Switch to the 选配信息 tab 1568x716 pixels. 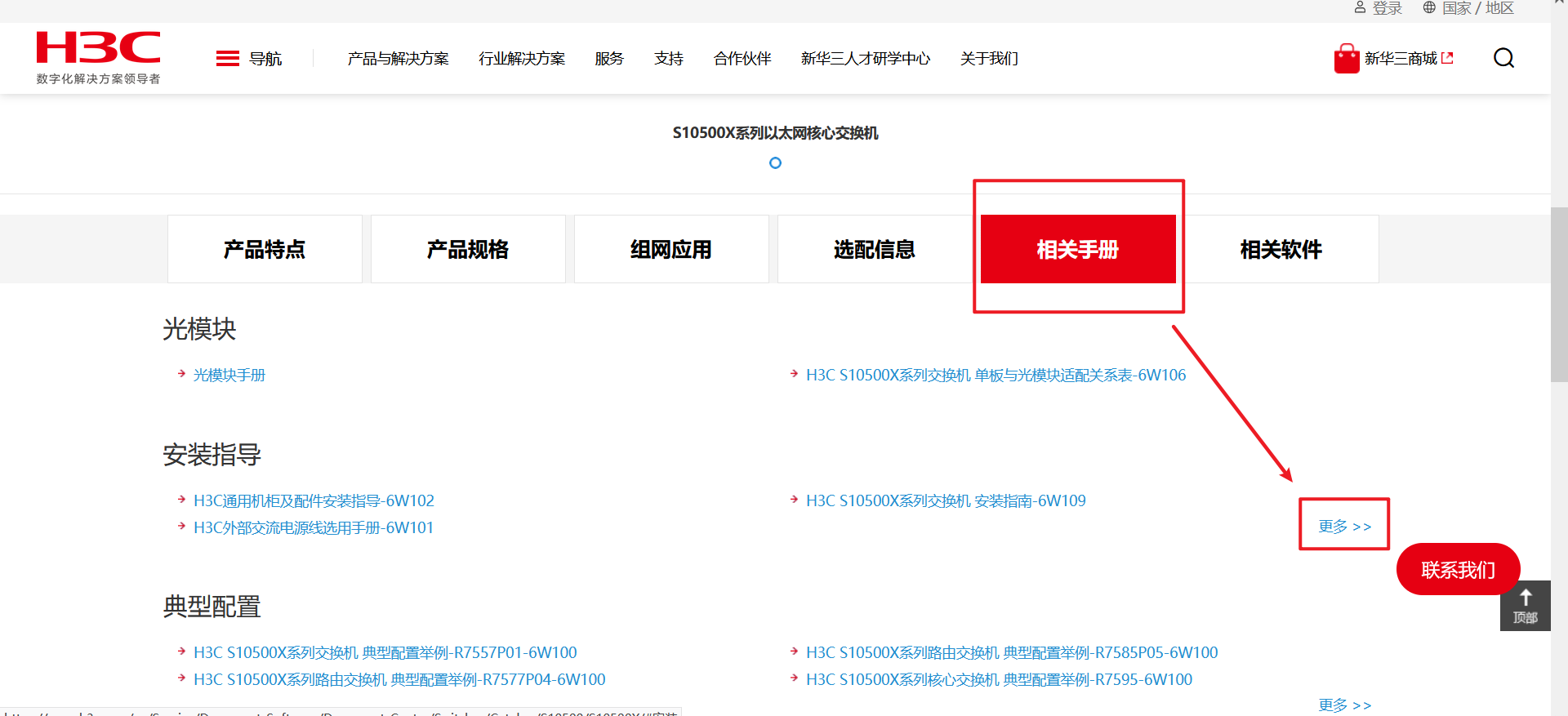[875, 249]
